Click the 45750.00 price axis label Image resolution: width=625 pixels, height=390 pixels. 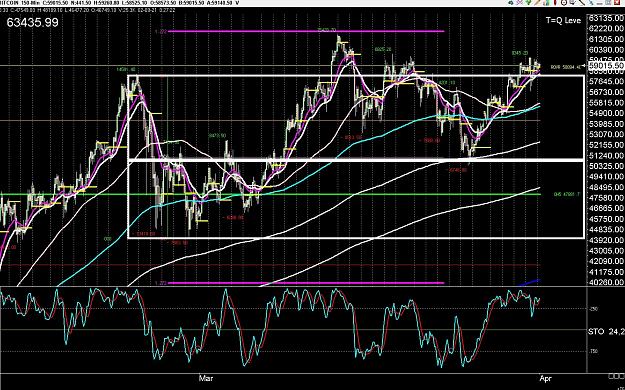606,219
